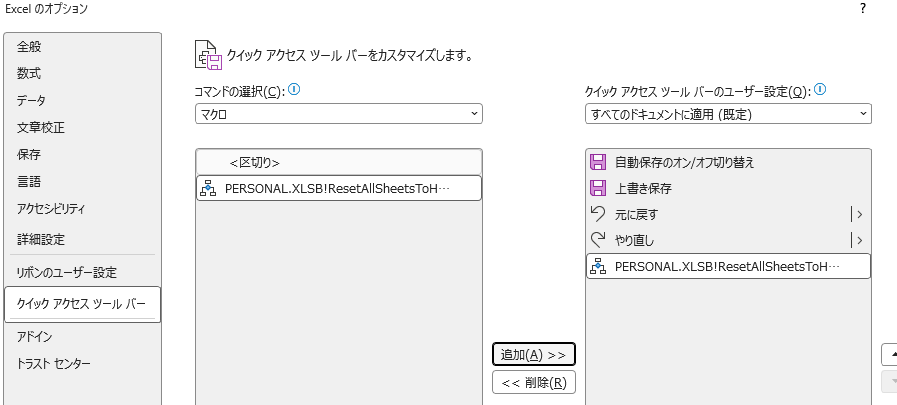This screenshot has height=405, width=897.
Task: Open the トラスト センター category
Action: click(x=82, y=363)
